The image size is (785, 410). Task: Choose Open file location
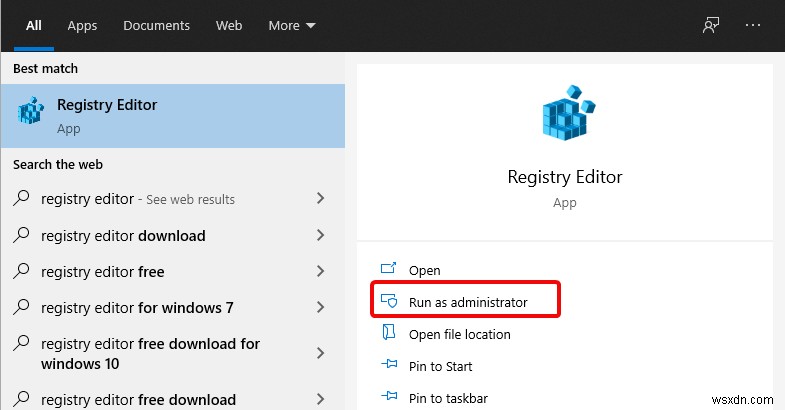(x=460, y=334)
